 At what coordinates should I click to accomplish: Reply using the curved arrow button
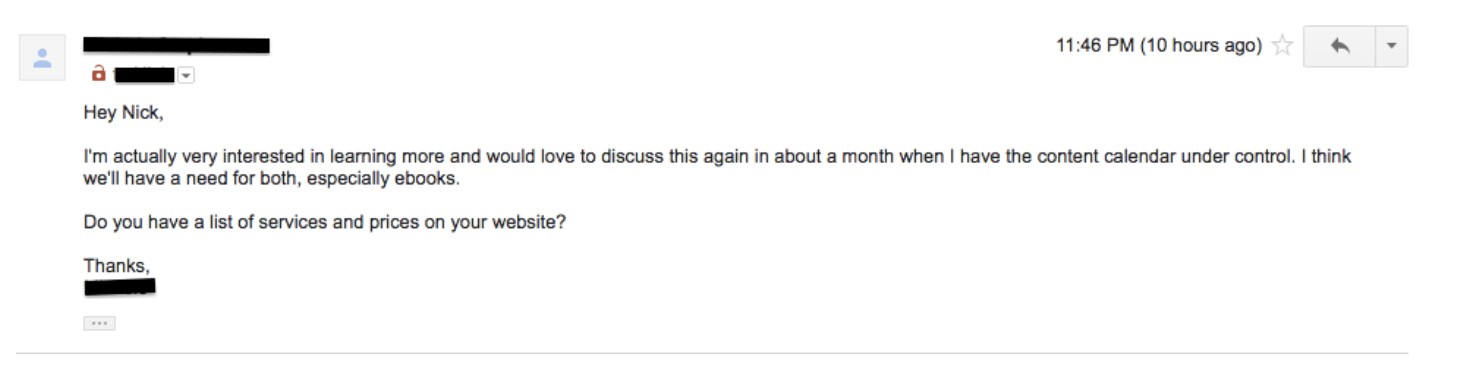click(1340, 46)
